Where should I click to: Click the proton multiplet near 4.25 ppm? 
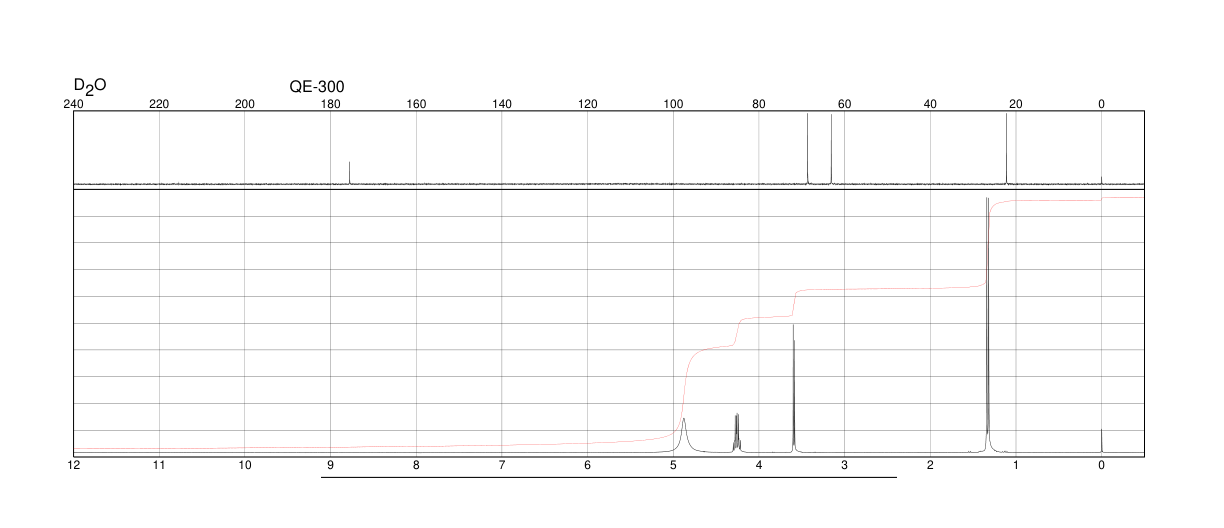737,433
